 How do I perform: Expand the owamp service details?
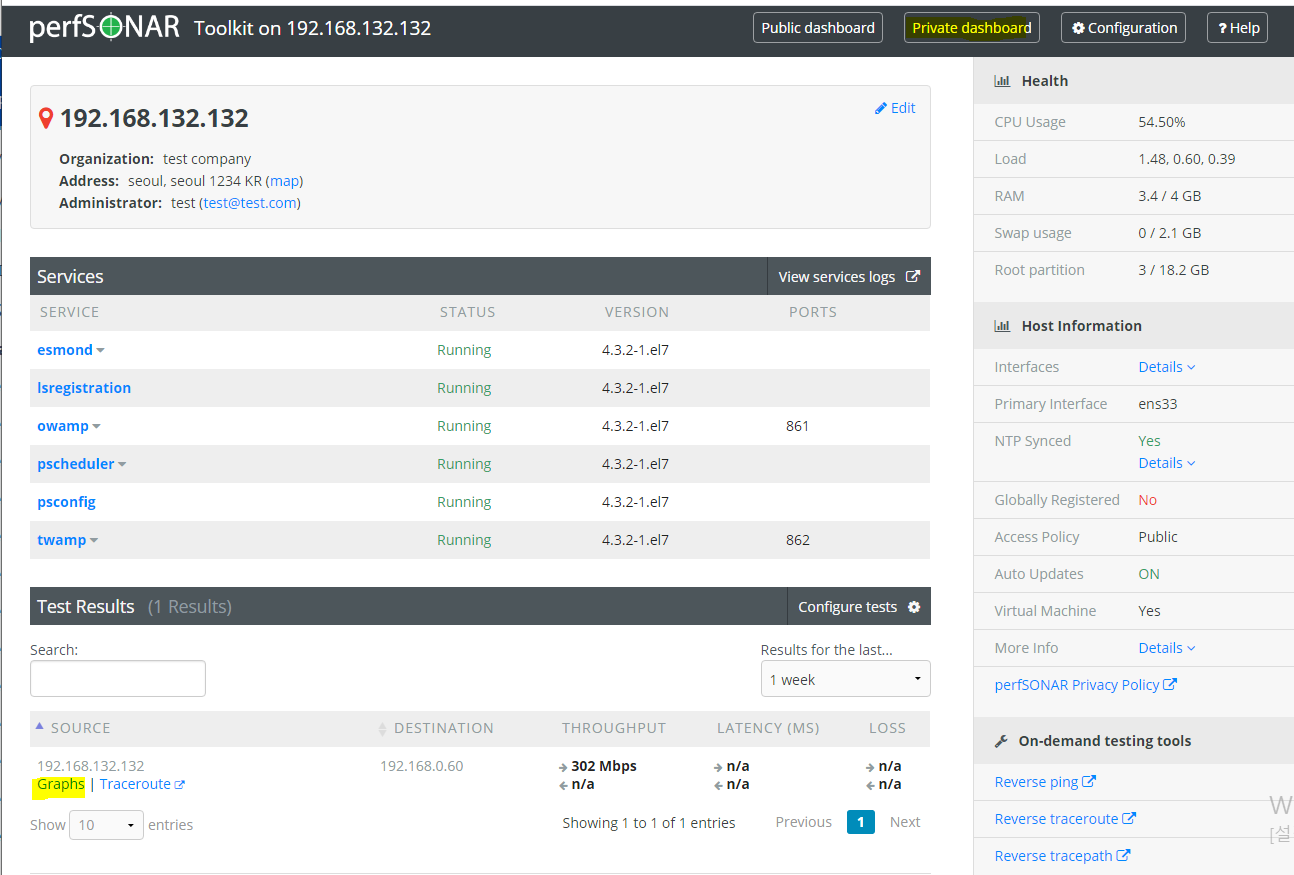[x=96, y=426]
